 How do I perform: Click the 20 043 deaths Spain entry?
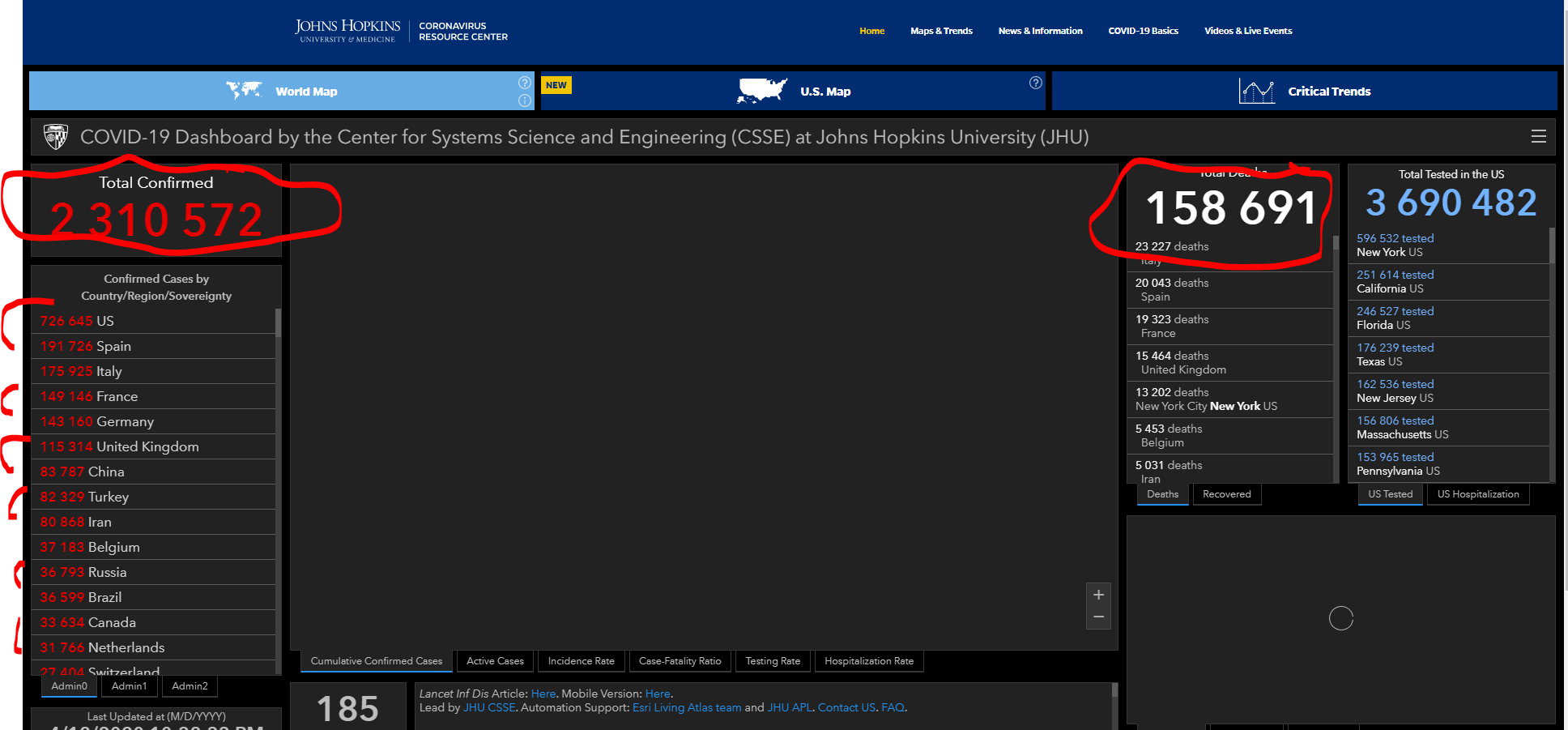pyautogui.click(x=1229, y=290)
